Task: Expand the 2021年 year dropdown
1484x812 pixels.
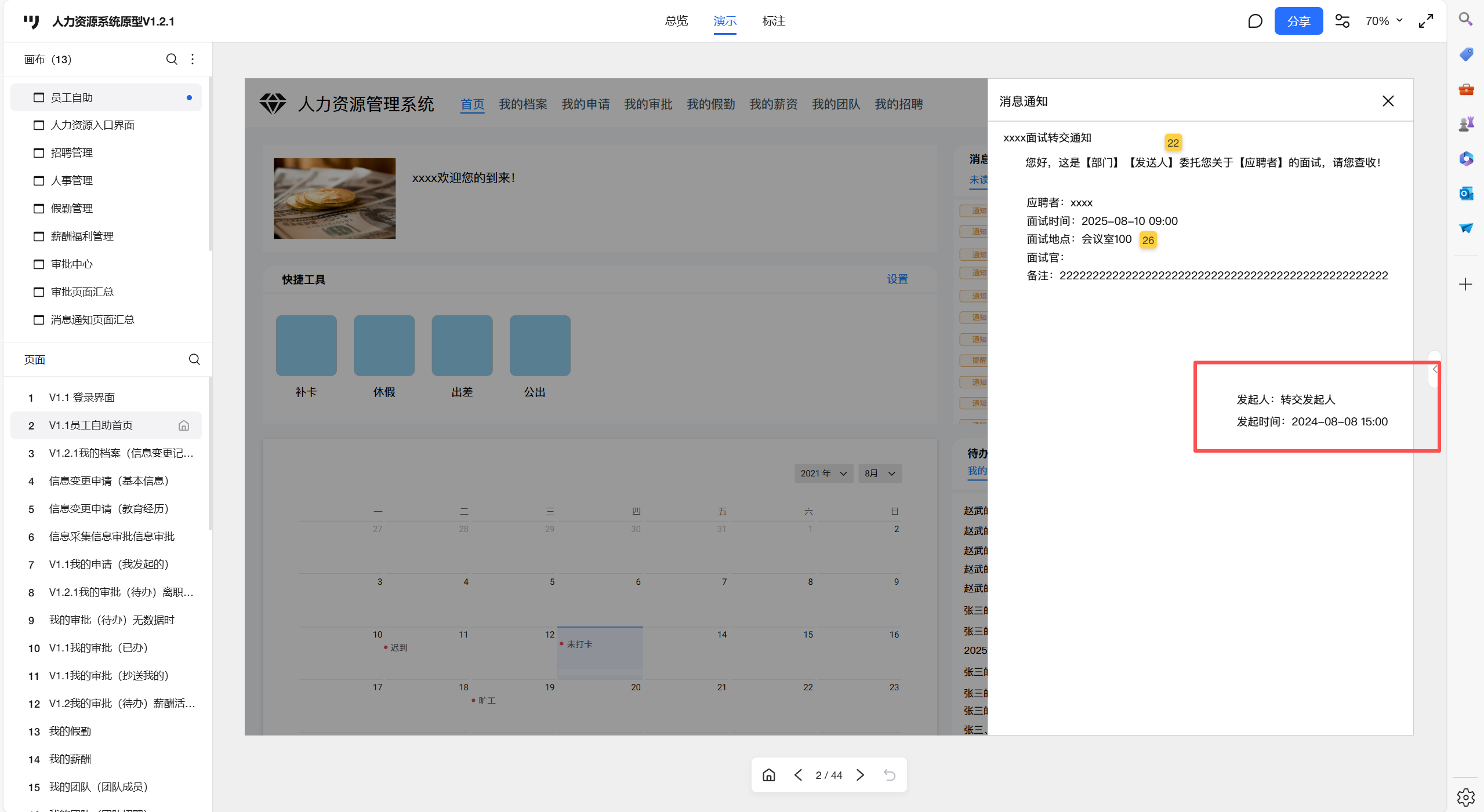Action: coord(823,474)
